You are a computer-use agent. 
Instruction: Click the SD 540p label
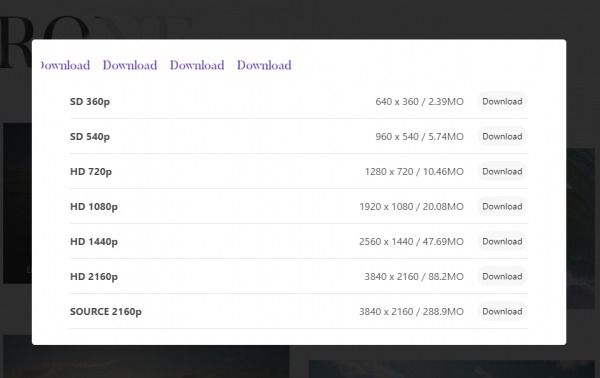(x=90, y=137)
